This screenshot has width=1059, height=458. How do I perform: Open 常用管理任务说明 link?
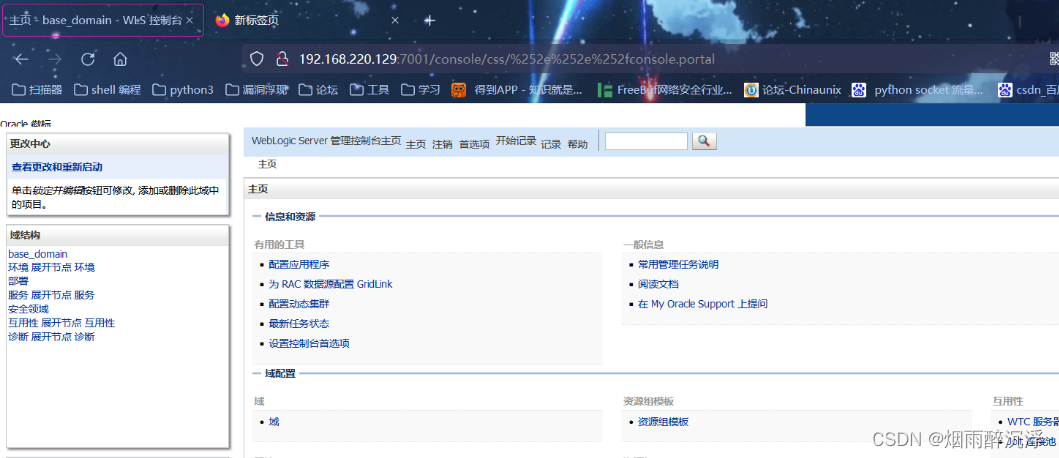tap(678, 265)
